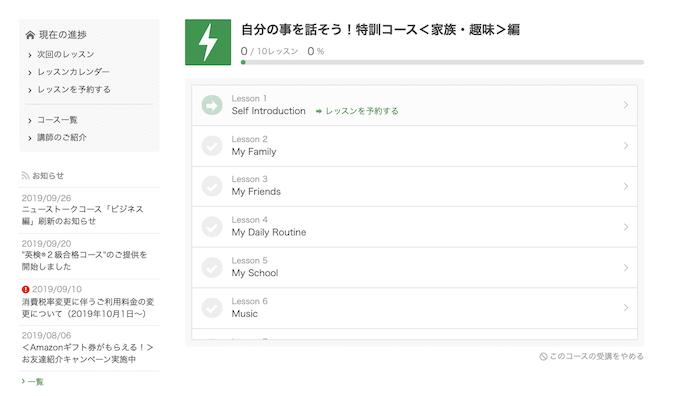Open Lesson 5 My School via right chevron
Viewport: 700px width, 396px height.
(626, 267)
